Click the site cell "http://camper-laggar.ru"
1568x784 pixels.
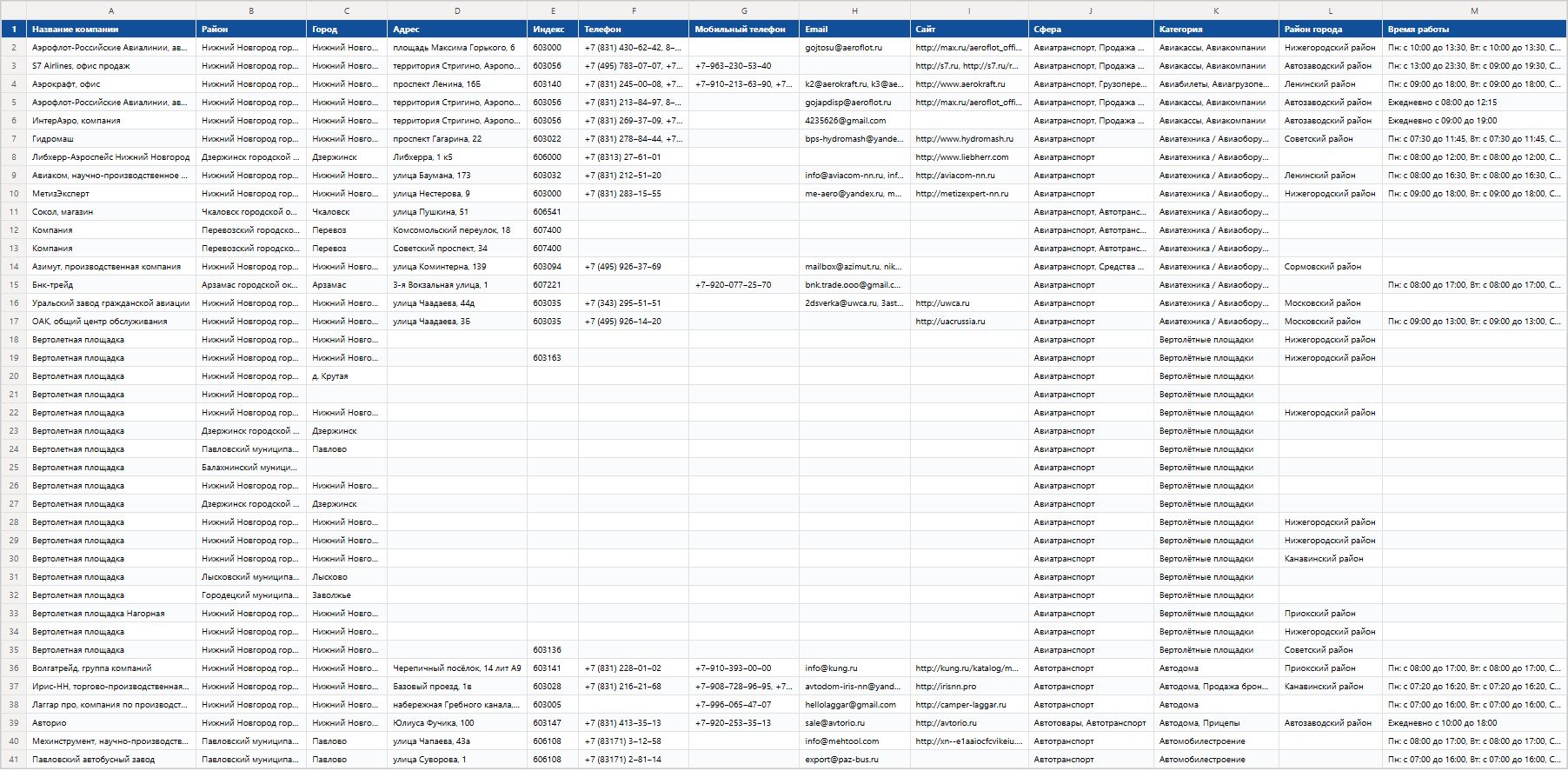[x=969, y=705]
